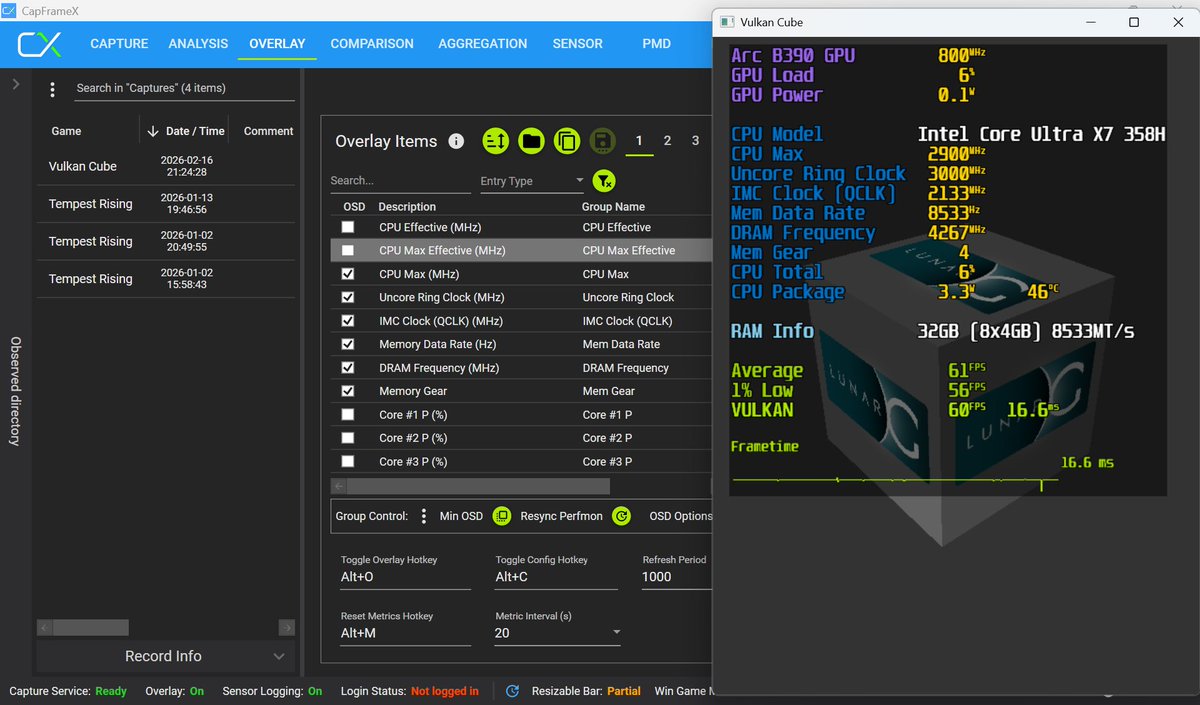Uncheck Memory Data Rate (Hz) checkbox

coord(348,344)
